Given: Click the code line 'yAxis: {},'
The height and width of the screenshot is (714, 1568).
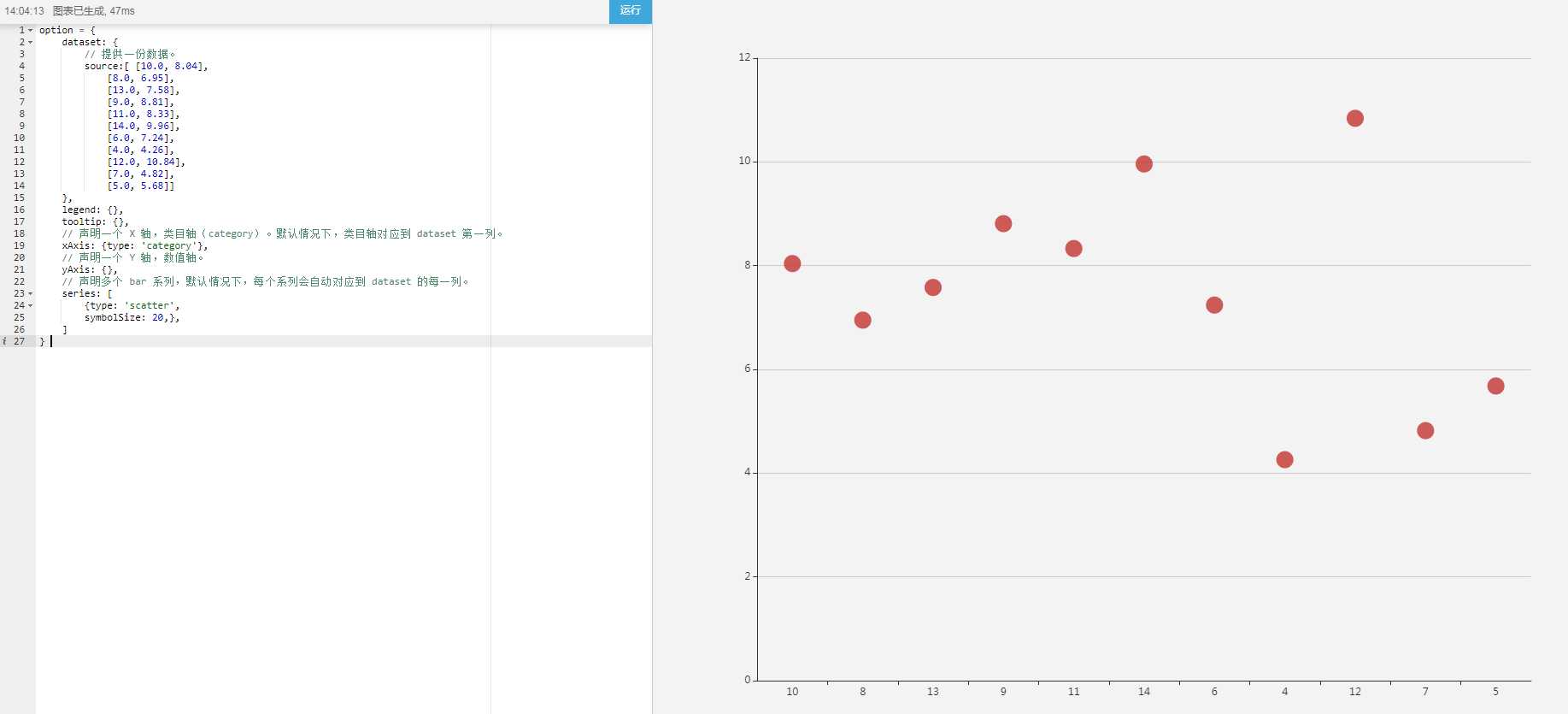Looking at the screenshot, I should (89, 269).
